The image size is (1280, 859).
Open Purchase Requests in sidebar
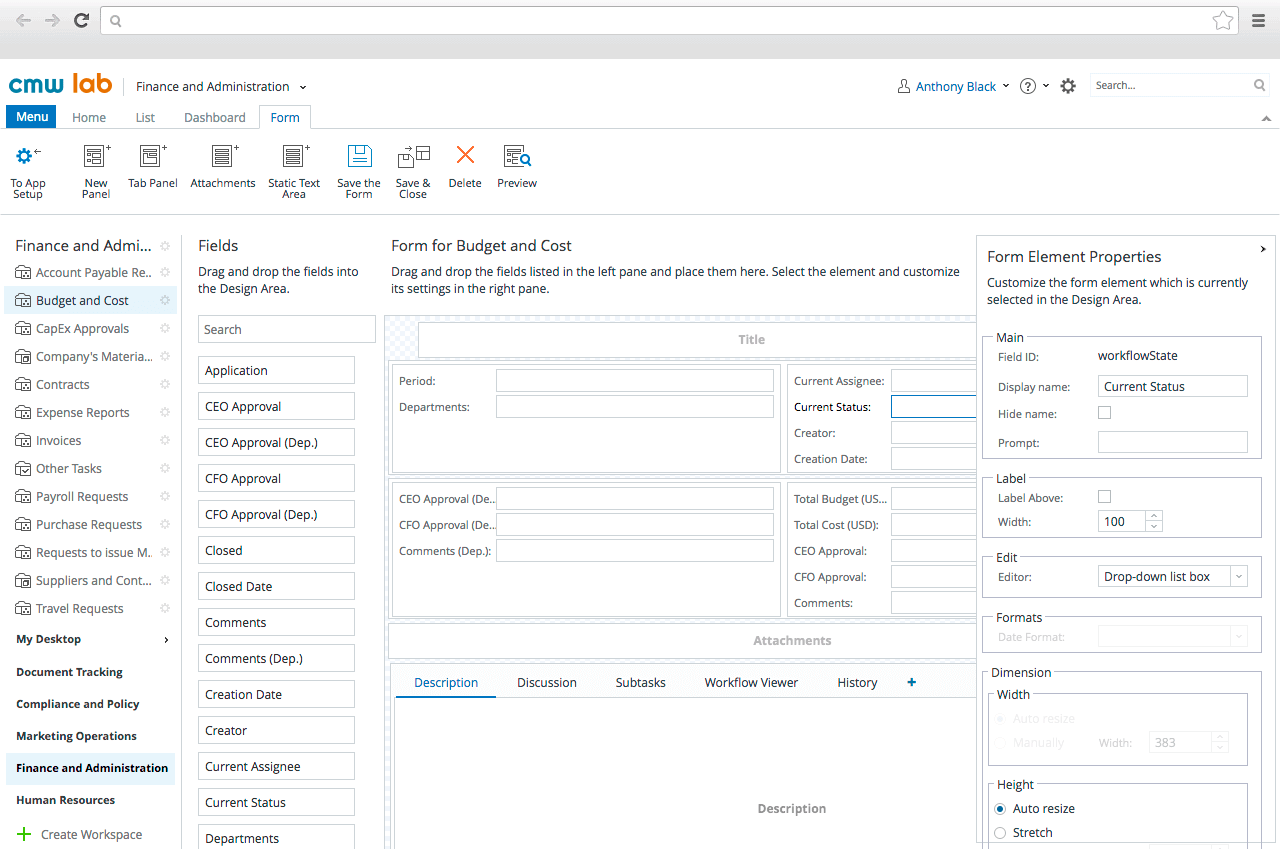(89, 525)
